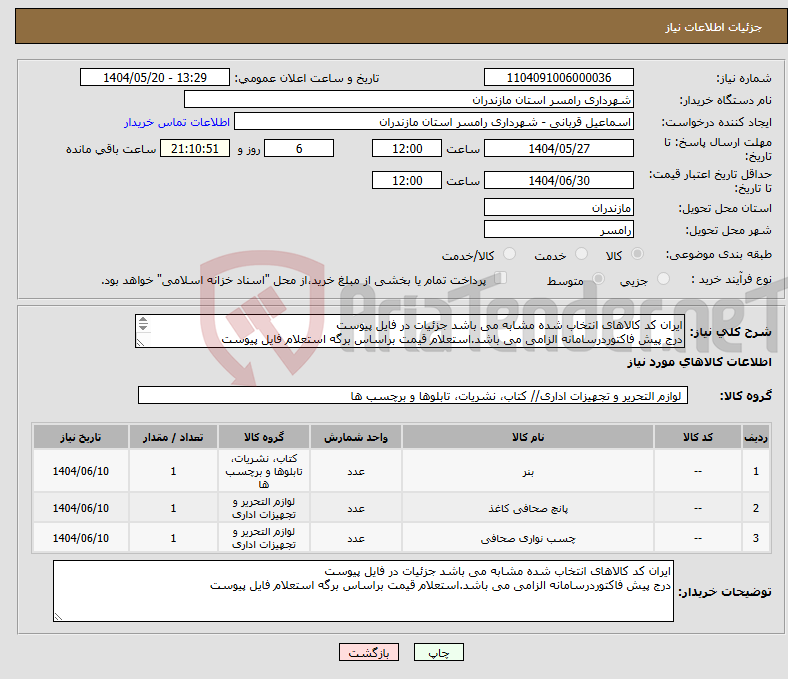Select the متوسط purchase type radio
Screen dimensions: 788x679
point(599,278)
